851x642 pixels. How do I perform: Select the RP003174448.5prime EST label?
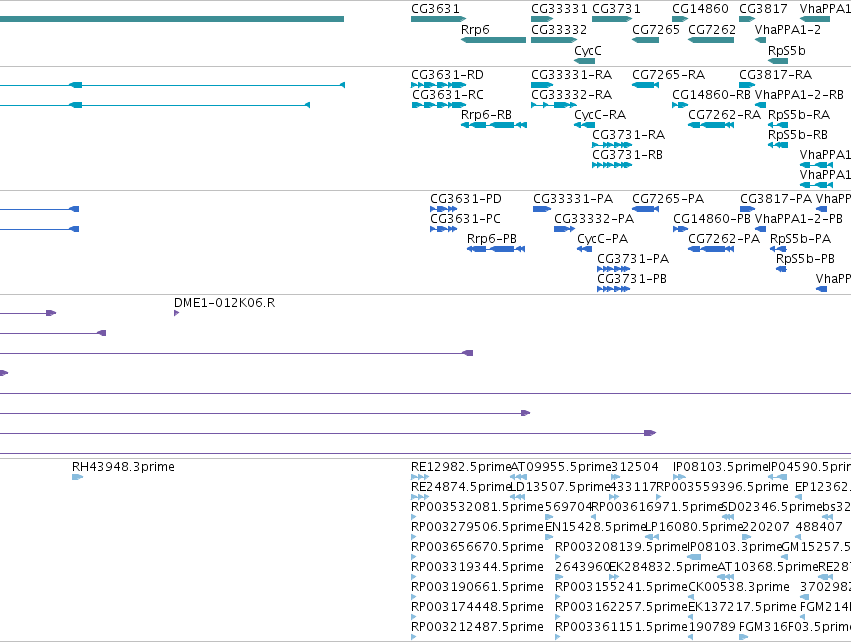pyautogui.click(x=477, y=607)
